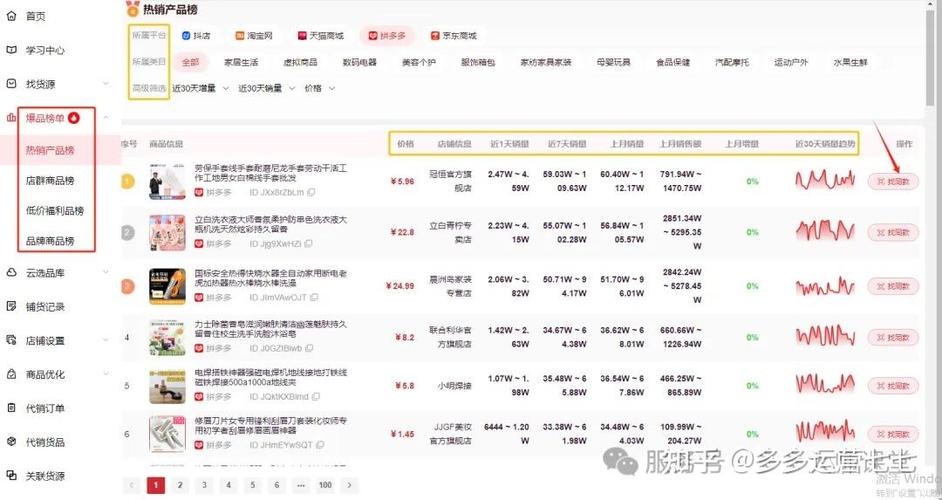
Task: Copy product ID JQktKXBlmd
Action: (316, 397)
